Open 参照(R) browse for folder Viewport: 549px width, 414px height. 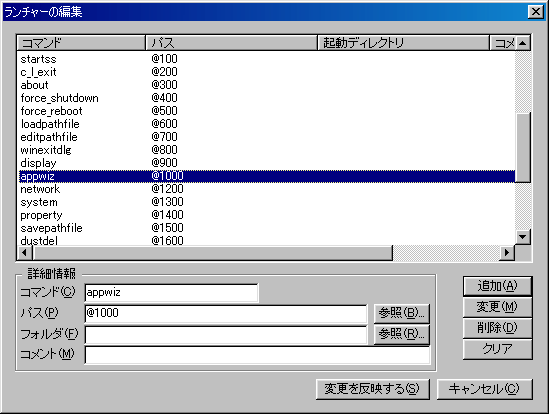tap(402, 334)
